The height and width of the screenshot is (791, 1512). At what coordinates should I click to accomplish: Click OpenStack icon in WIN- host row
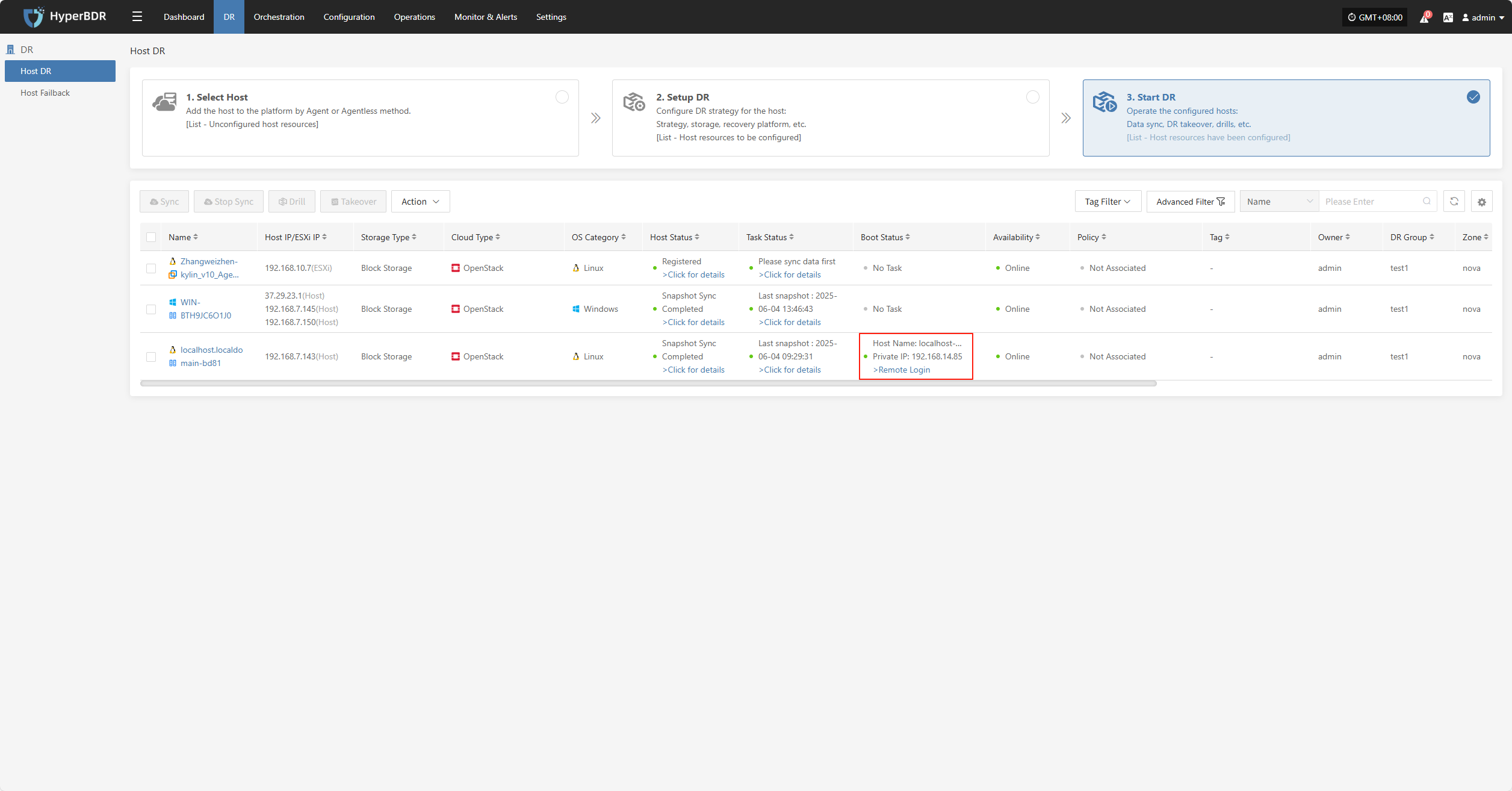tap(456, 309)
